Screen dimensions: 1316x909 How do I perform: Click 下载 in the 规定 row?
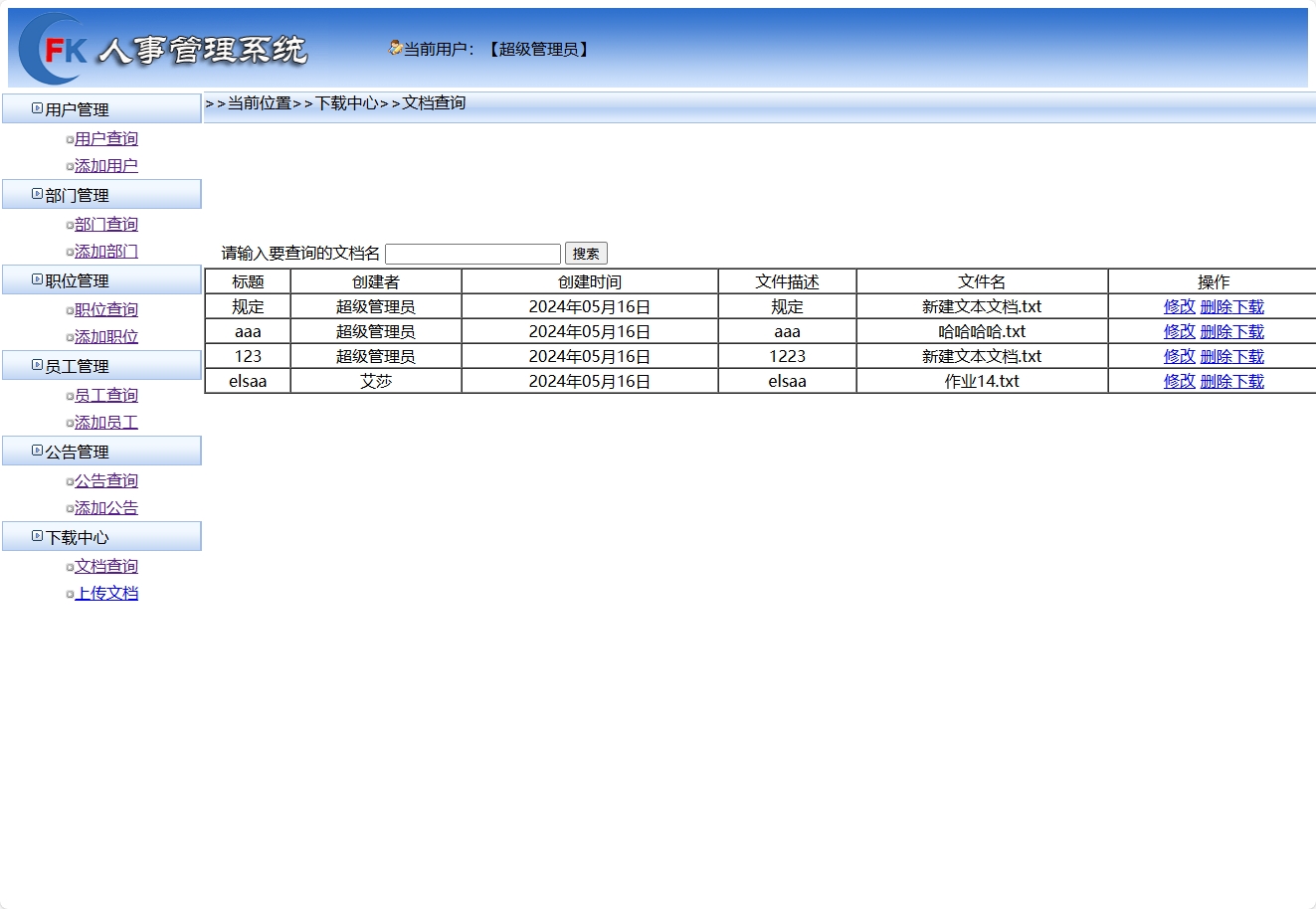point(1248,307)
